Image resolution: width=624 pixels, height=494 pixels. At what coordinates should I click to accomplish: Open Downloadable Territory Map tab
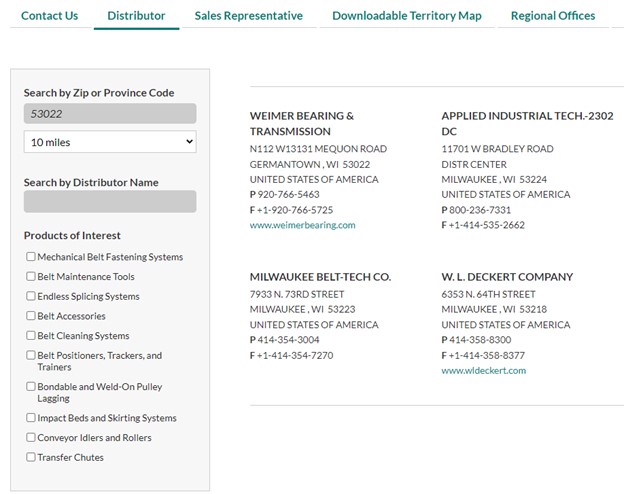pos(407,16)
